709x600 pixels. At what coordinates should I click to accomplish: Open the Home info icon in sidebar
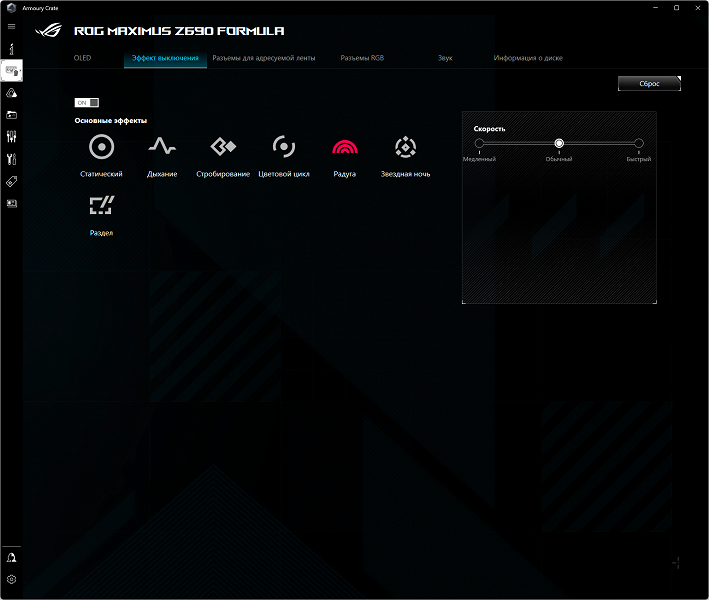12,48
